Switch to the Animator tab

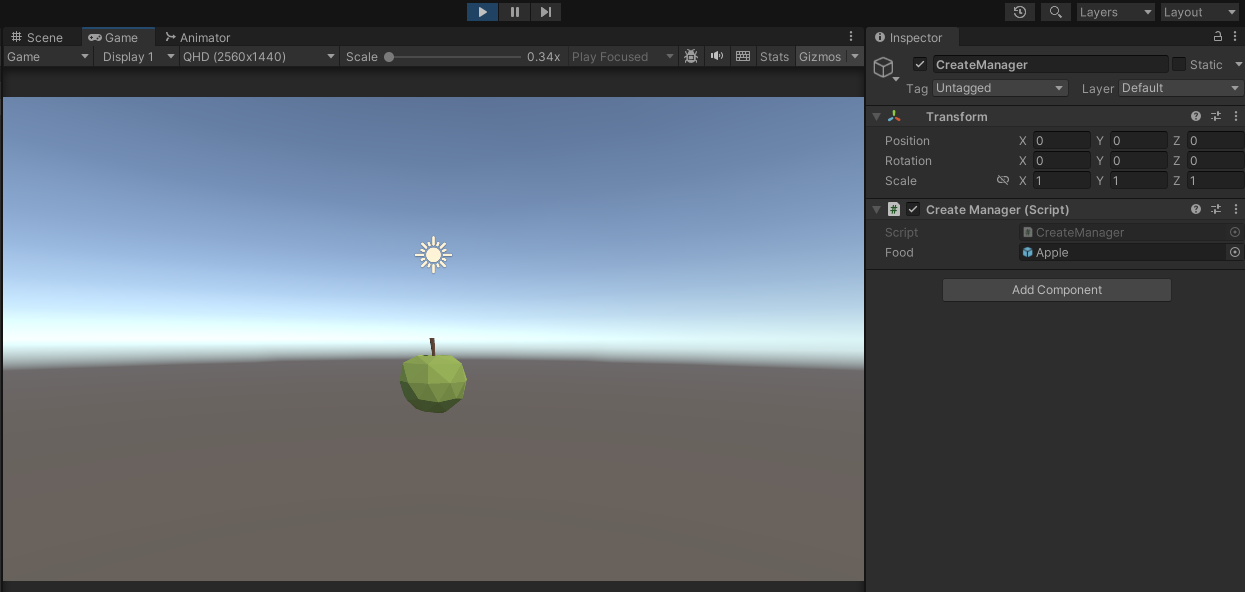pos(198,37)
